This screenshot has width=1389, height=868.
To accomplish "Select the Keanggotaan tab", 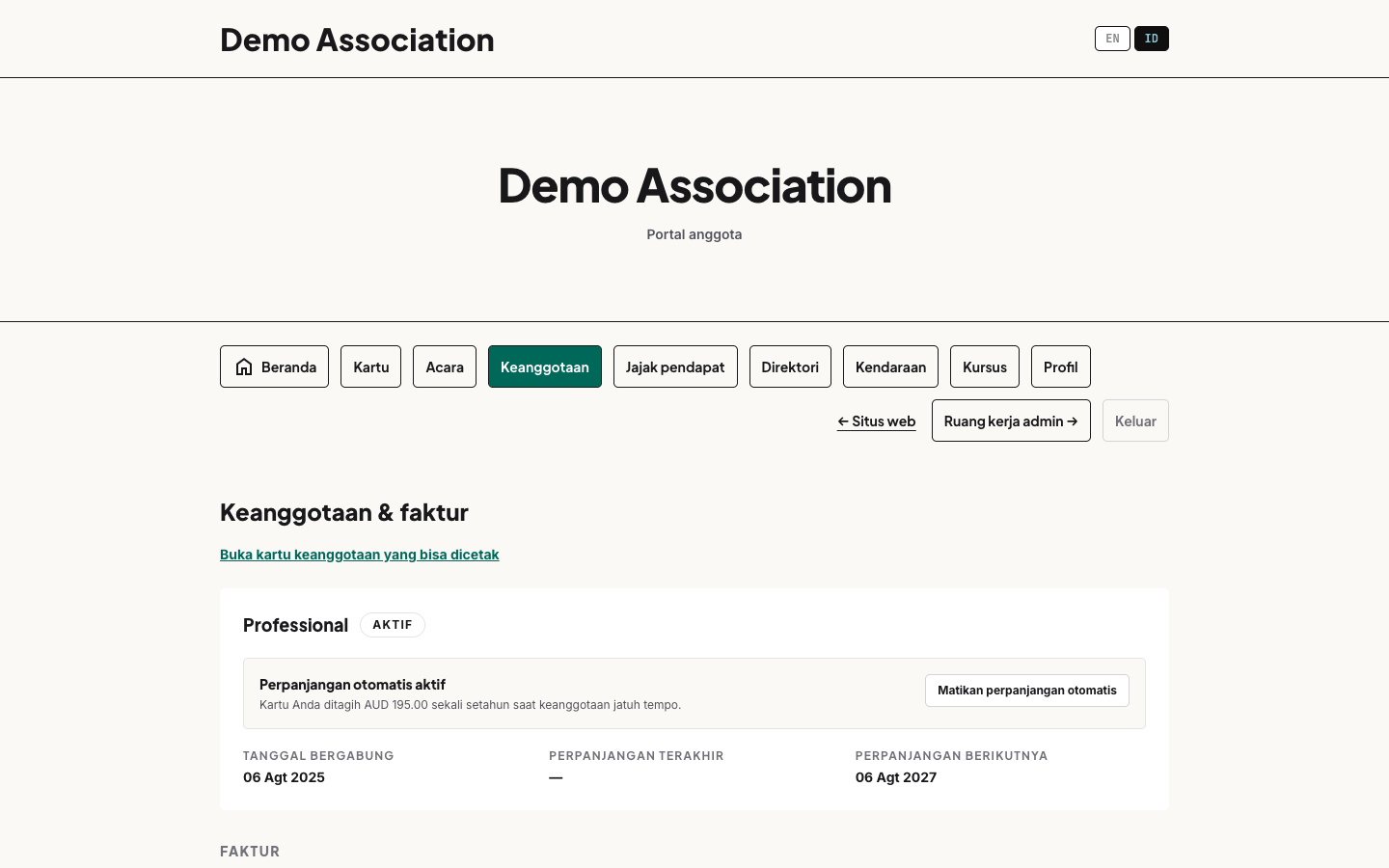I will click(x=545, y=366).
